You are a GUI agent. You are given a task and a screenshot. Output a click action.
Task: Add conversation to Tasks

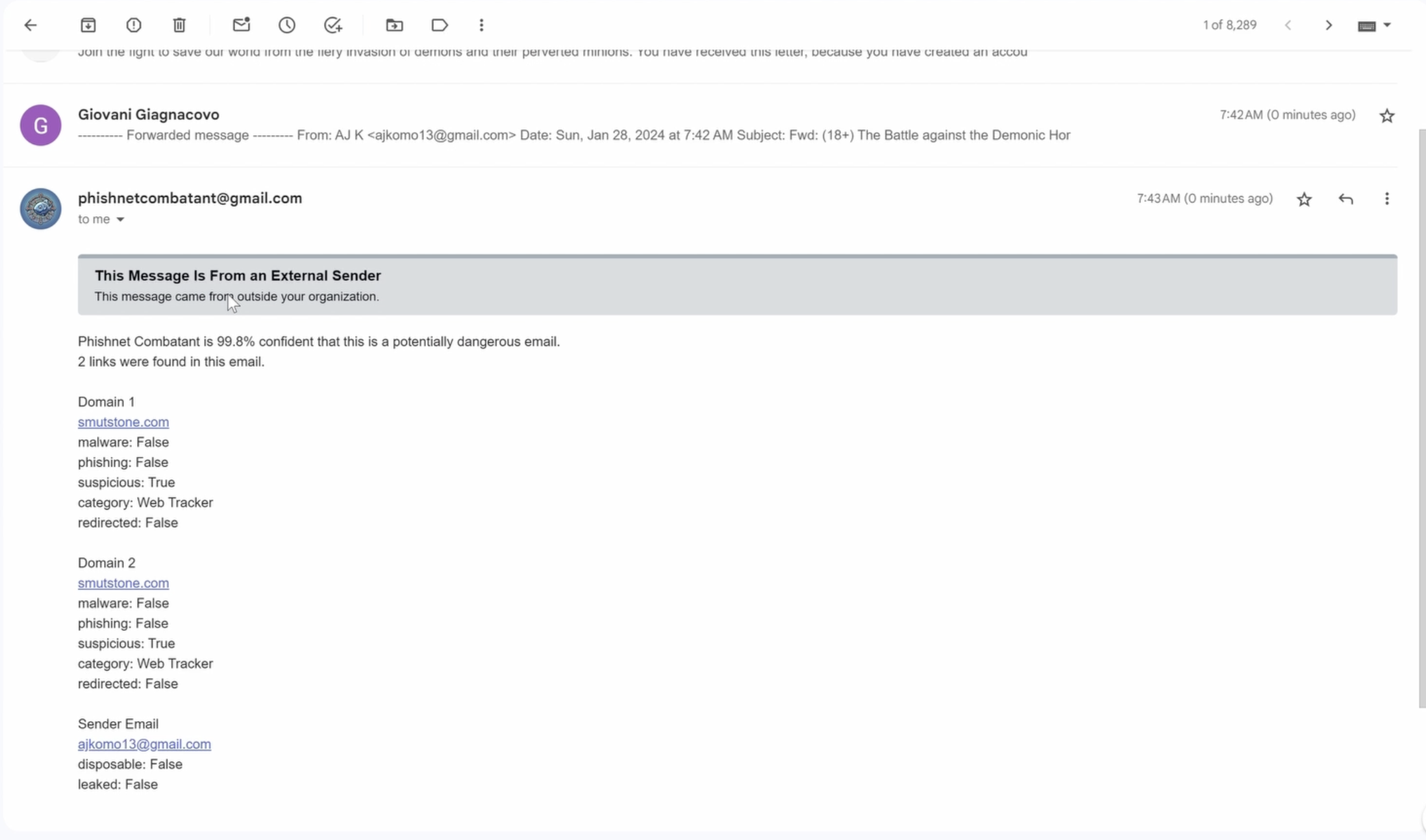(x=333, y=25)
